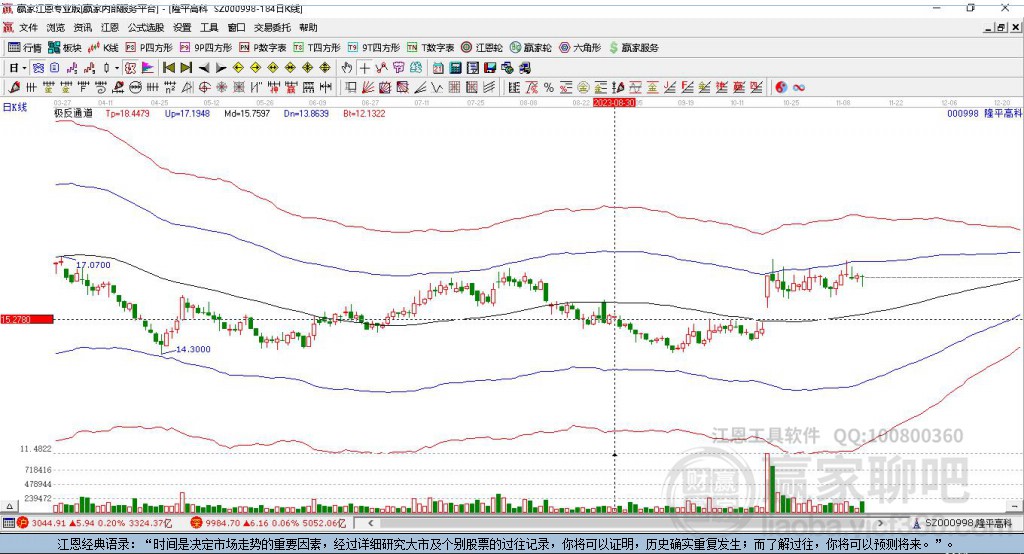The image size is (1024, 554).
Task: Select the percent % tool
Action: [549, 87]
